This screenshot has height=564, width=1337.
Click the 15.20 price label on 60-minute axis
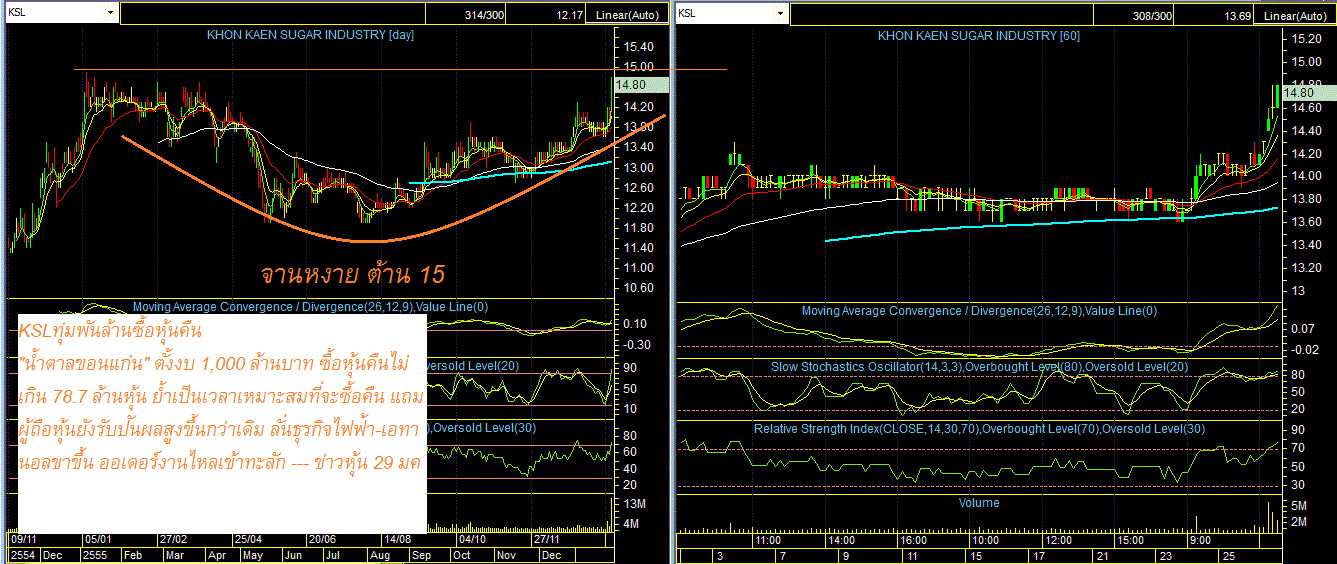click(x=1306, y=38)
